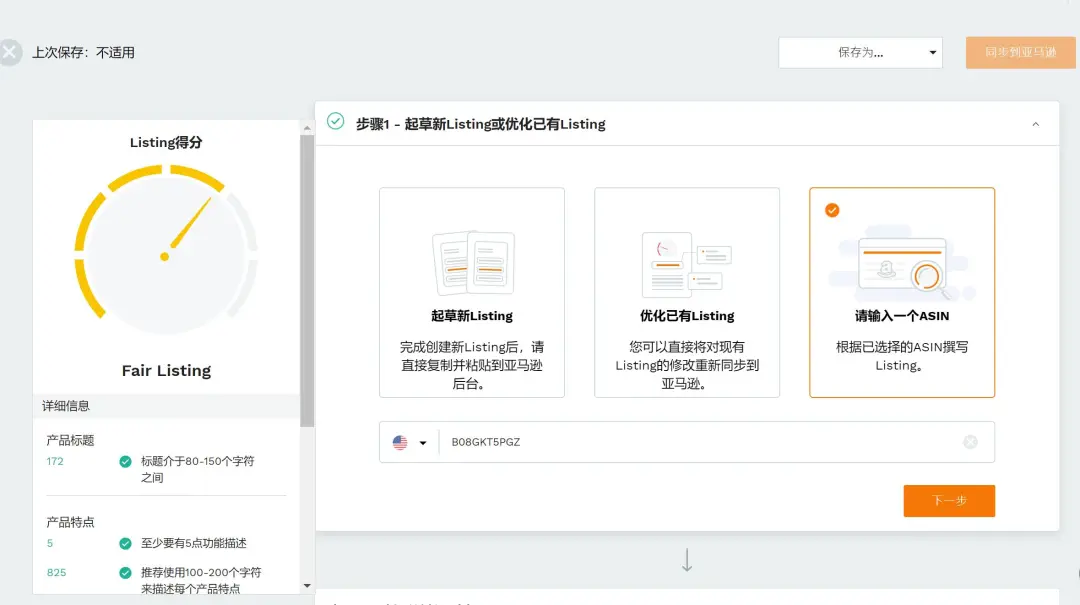The width and height of the screenshot is (1080, 605).
Task: Open the country selector dropdown beside the flag
Action: (x=421, y=441)
